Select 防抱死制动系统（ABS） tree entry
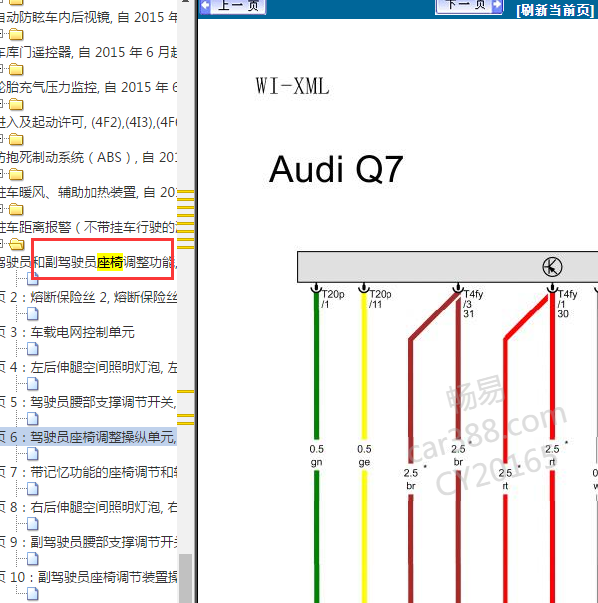598x603 pixels. (88, 157)
